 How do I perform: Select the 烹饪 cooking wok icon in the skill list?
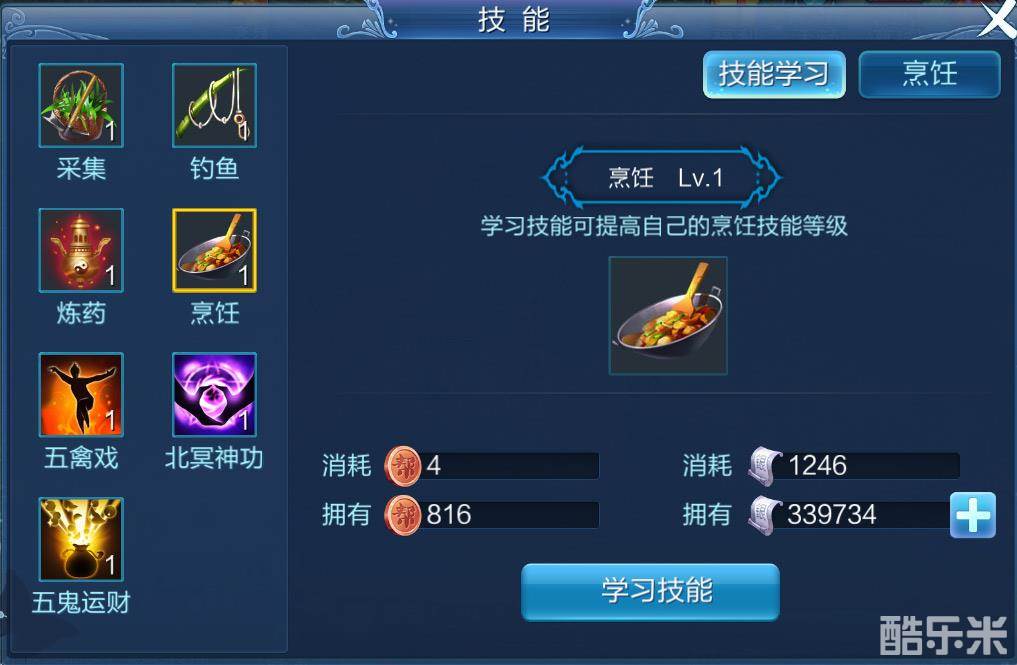point(214,250)
